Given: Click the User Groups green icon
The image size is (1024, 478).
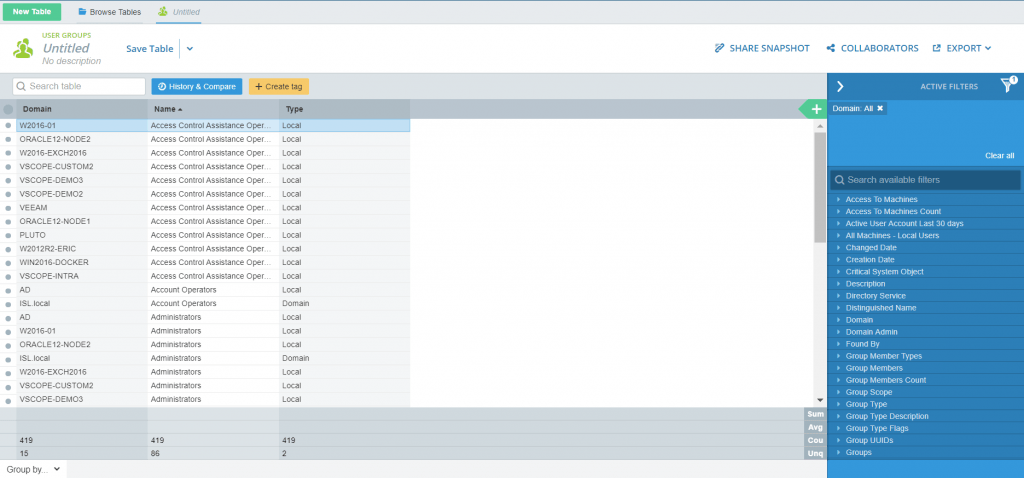Looking at the screenshot, I should (24, 48).
